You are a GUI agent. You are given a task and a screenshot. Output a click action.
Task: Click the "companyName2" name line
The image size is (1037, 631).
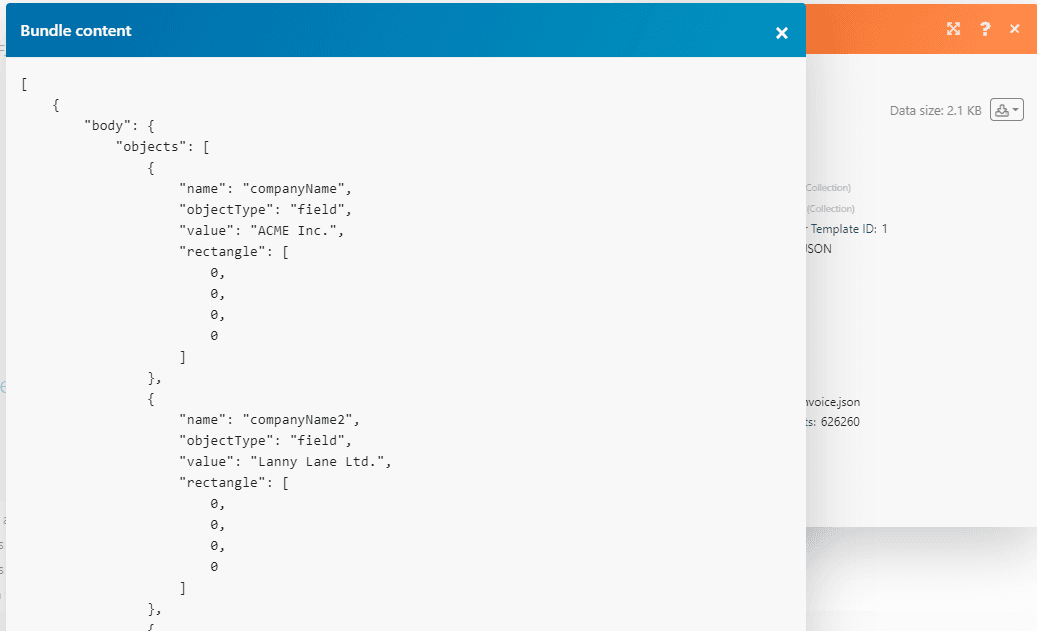pos(269,420)
